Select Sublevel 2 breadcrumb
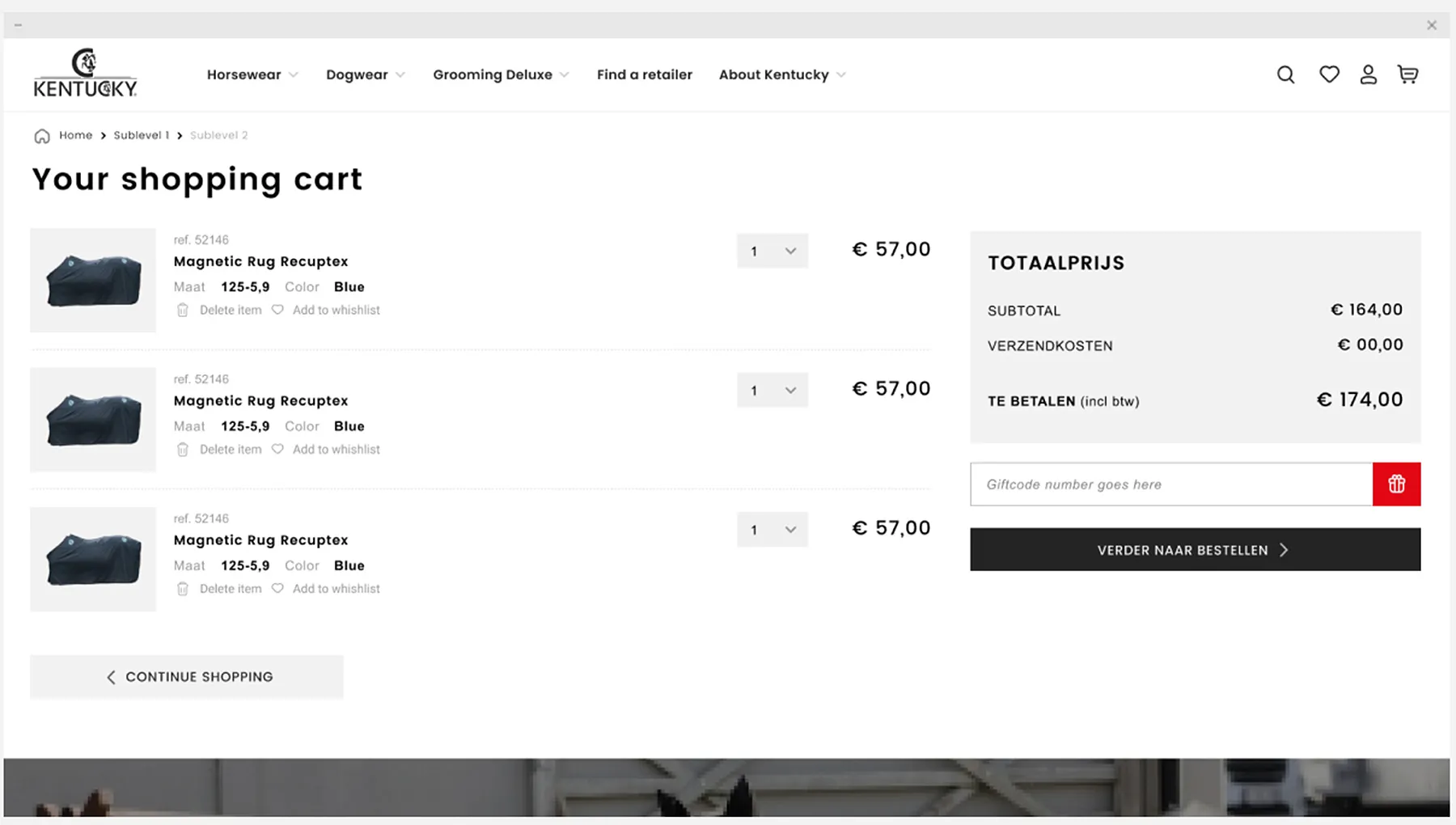1456x825 pixels. (219, 135)
